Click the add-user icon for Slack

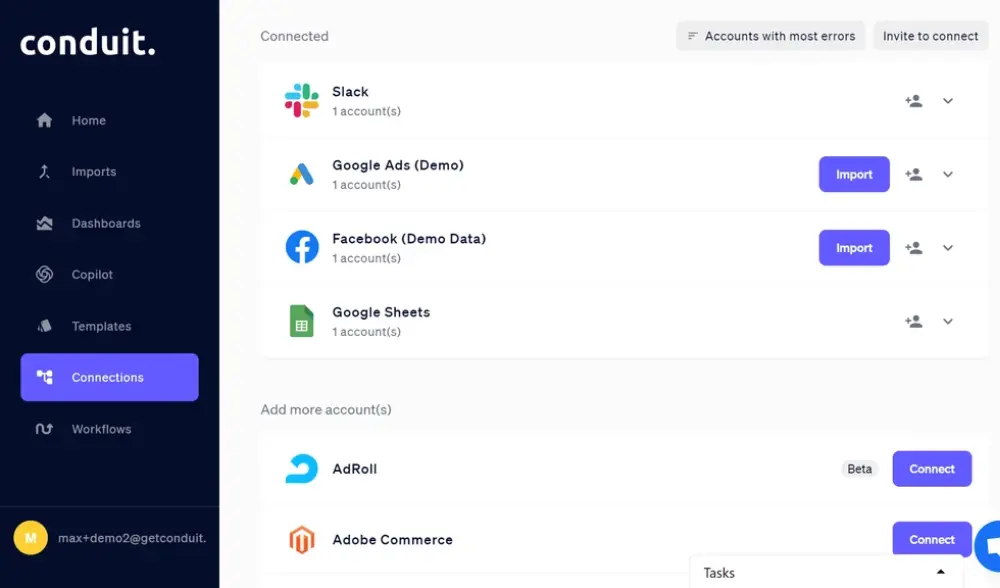point(913,101)
